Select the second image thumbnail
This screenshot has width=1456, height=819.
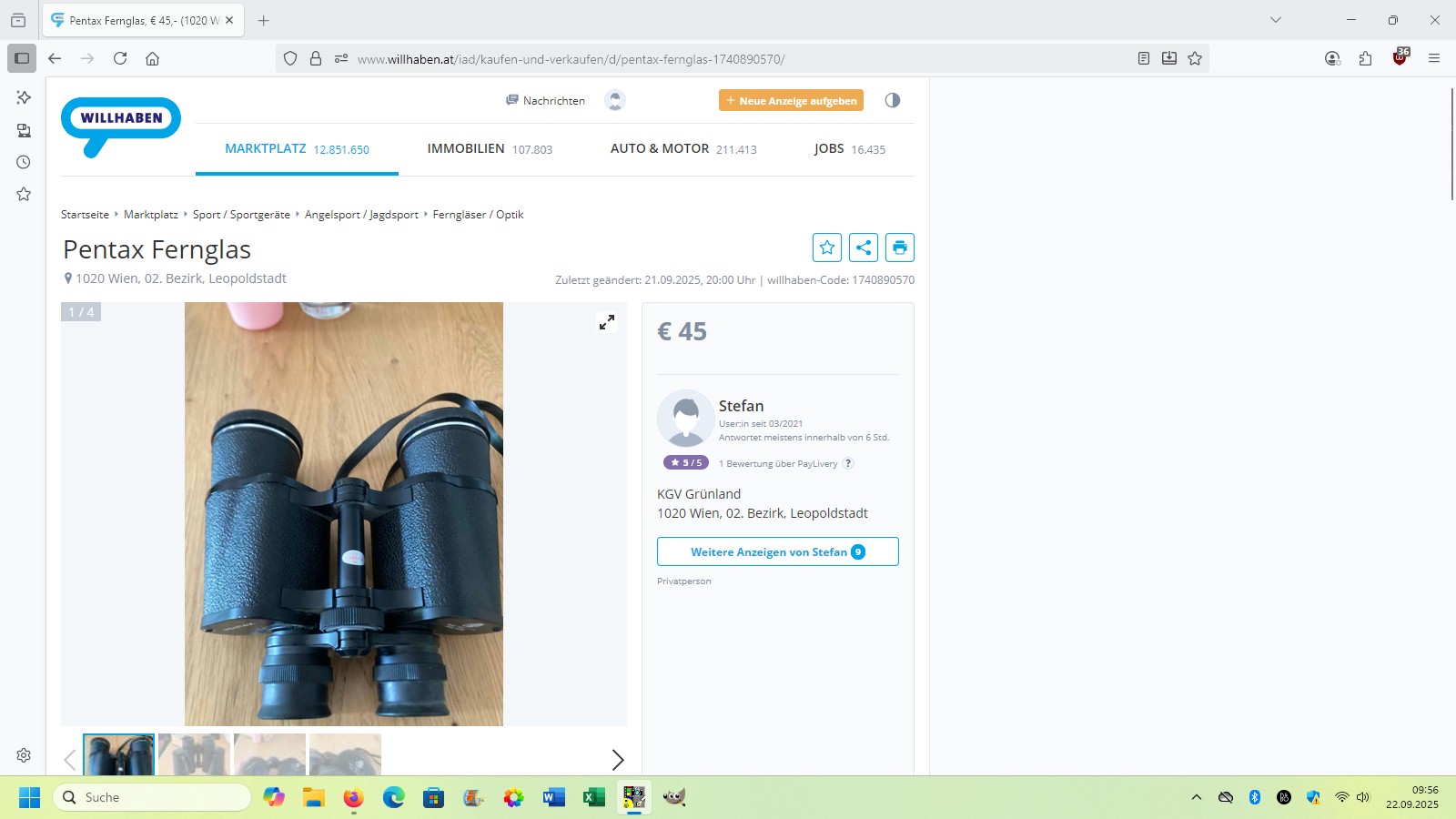194,754
